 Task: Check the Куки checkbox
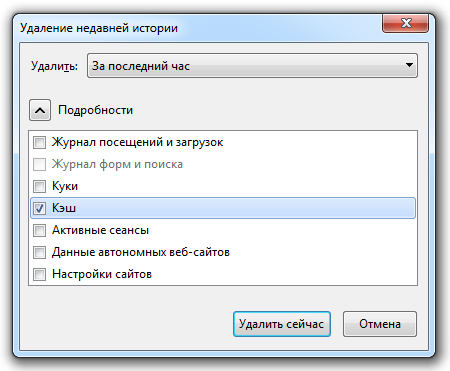point(39,186)
